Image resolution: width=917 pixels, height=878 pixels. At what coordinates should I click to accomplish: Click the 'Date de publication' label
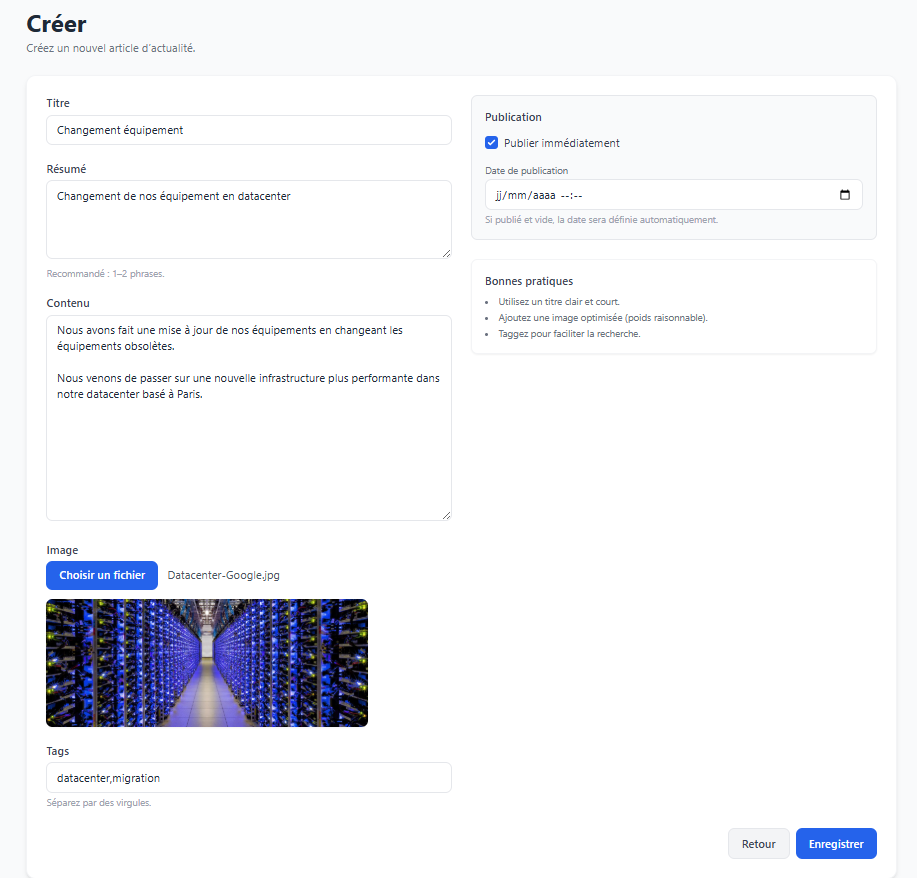pyautogui.click(x=526, y=171)
